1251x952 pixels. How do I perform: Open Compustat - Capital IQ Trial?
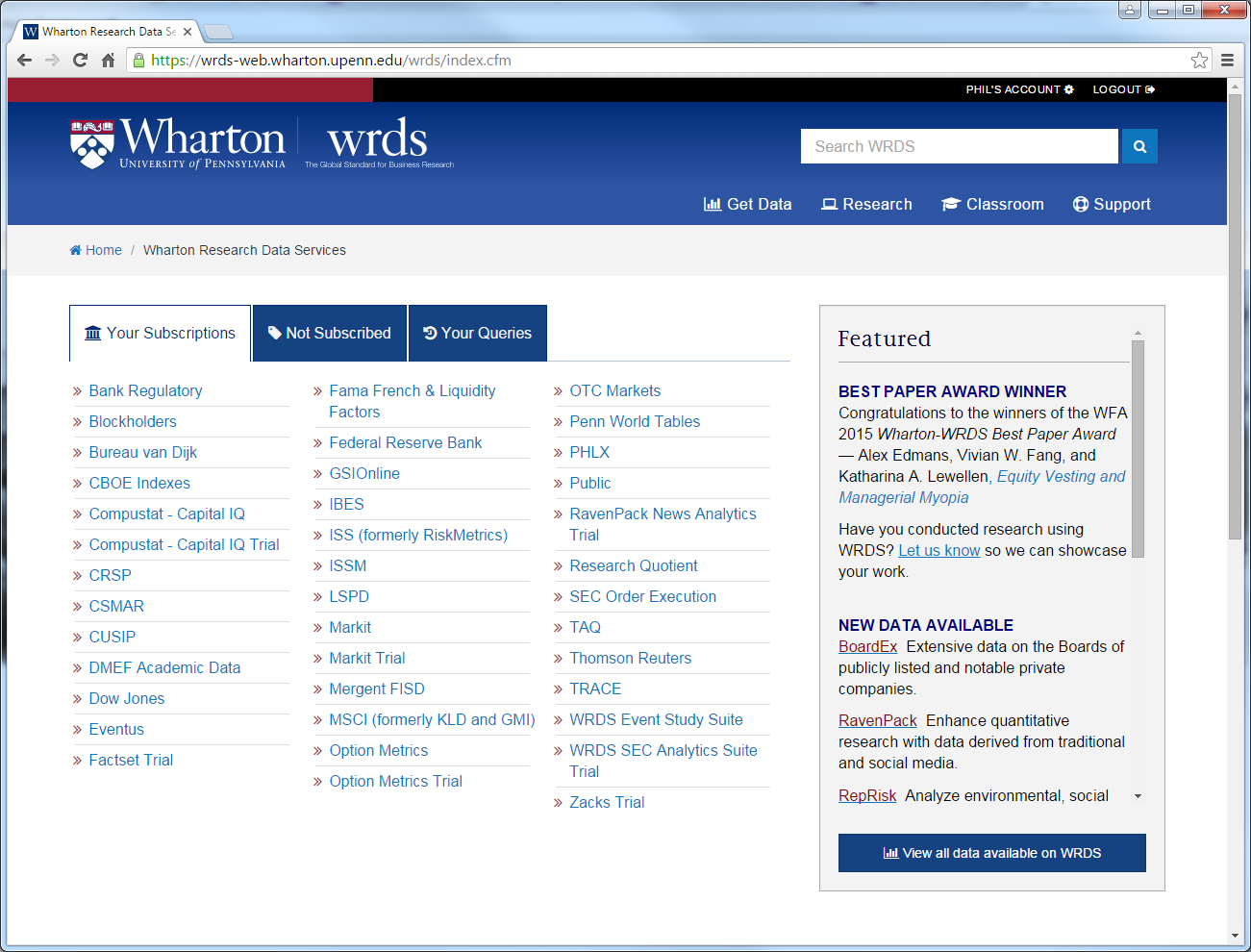point(184,544)
